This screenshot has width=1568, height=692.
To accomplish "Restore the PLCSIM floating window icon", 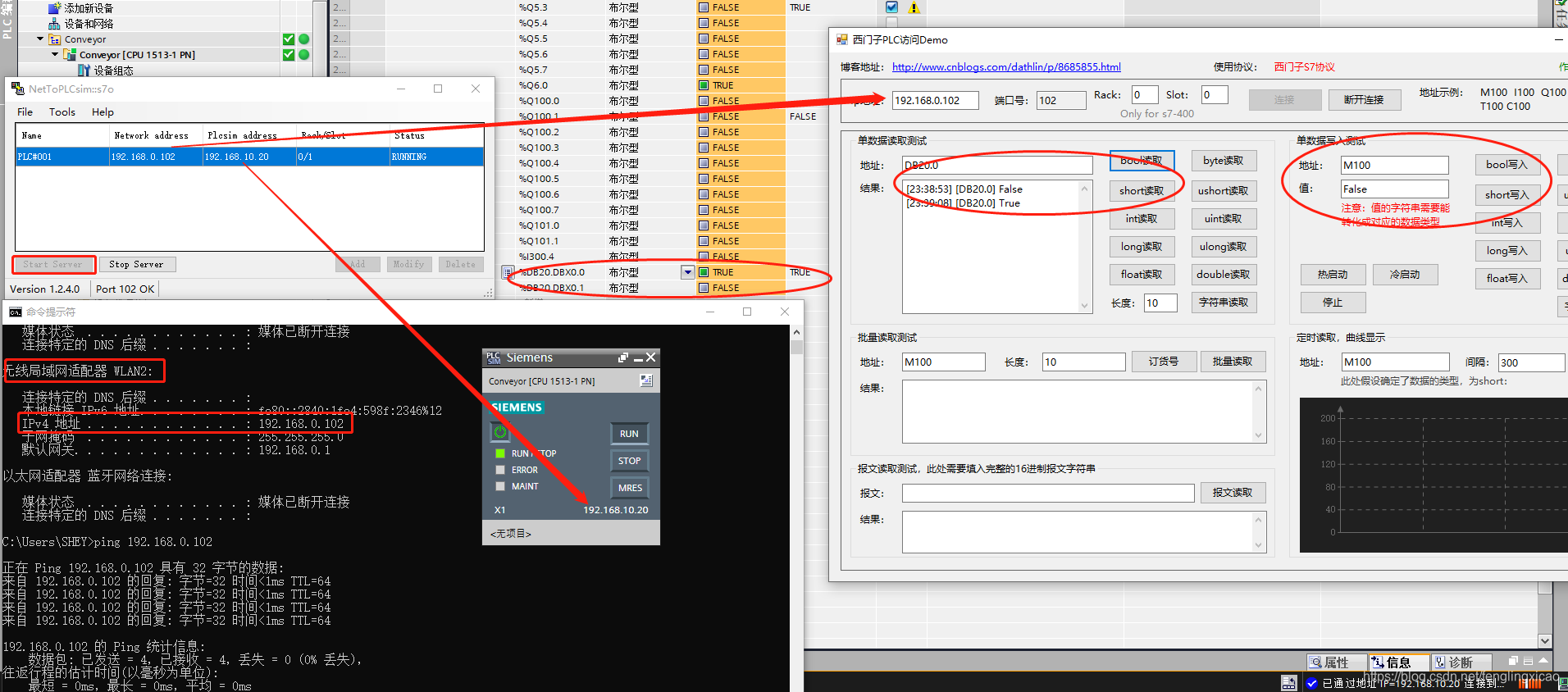I will (x=623, y=357).
